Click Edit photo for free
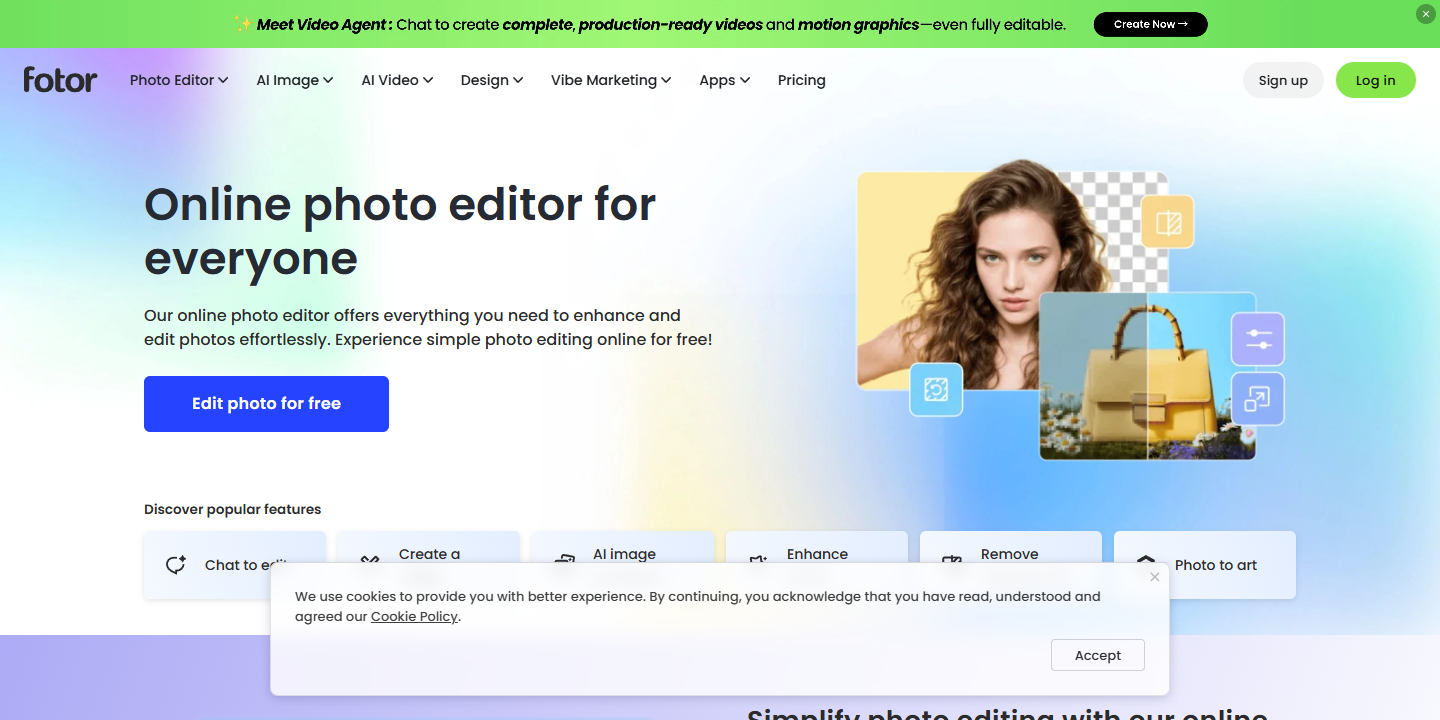This screenshot has height=720, width=1440. pyautogui.click(x=266, y=404)
